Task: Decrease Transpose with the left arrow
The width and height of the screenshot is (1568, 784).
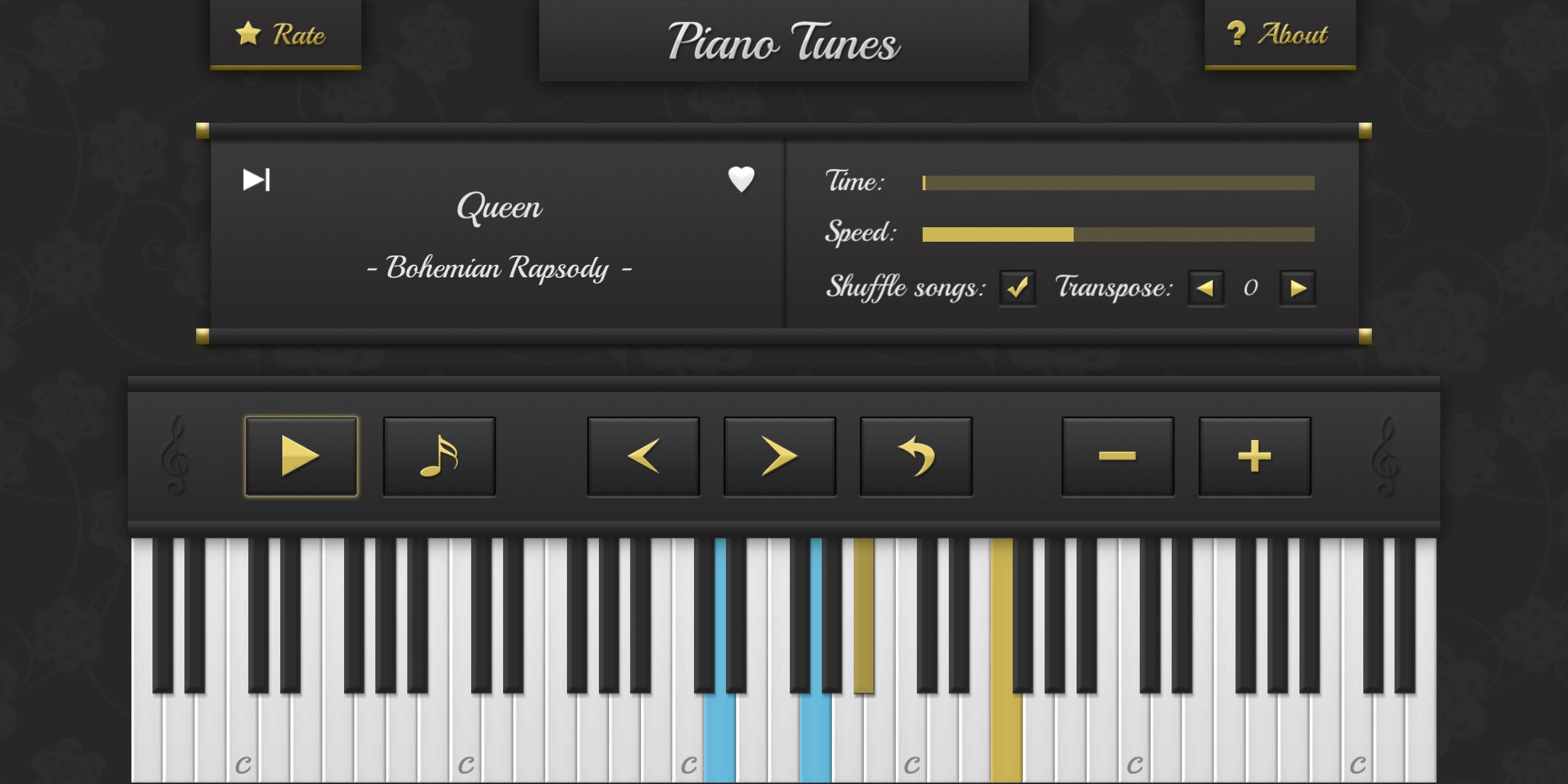Action: click(x=1206, y=288)
